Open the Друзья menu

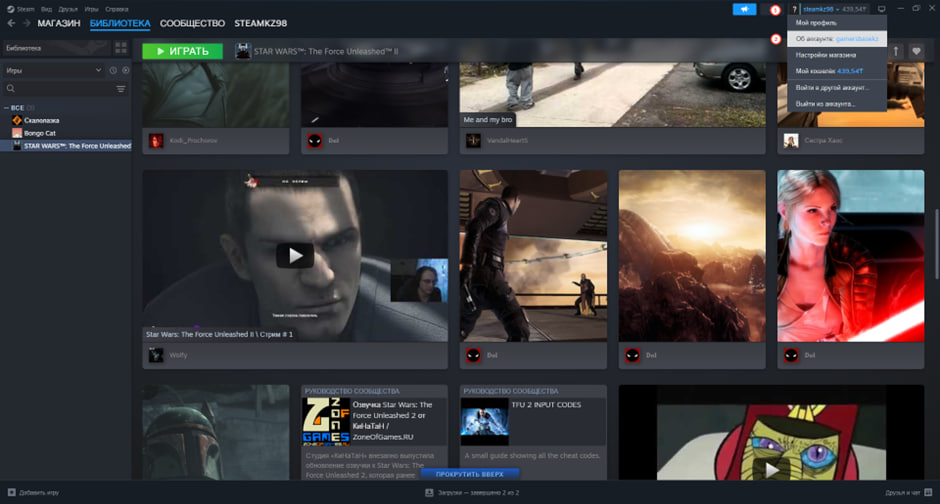[x=68, y=9]
